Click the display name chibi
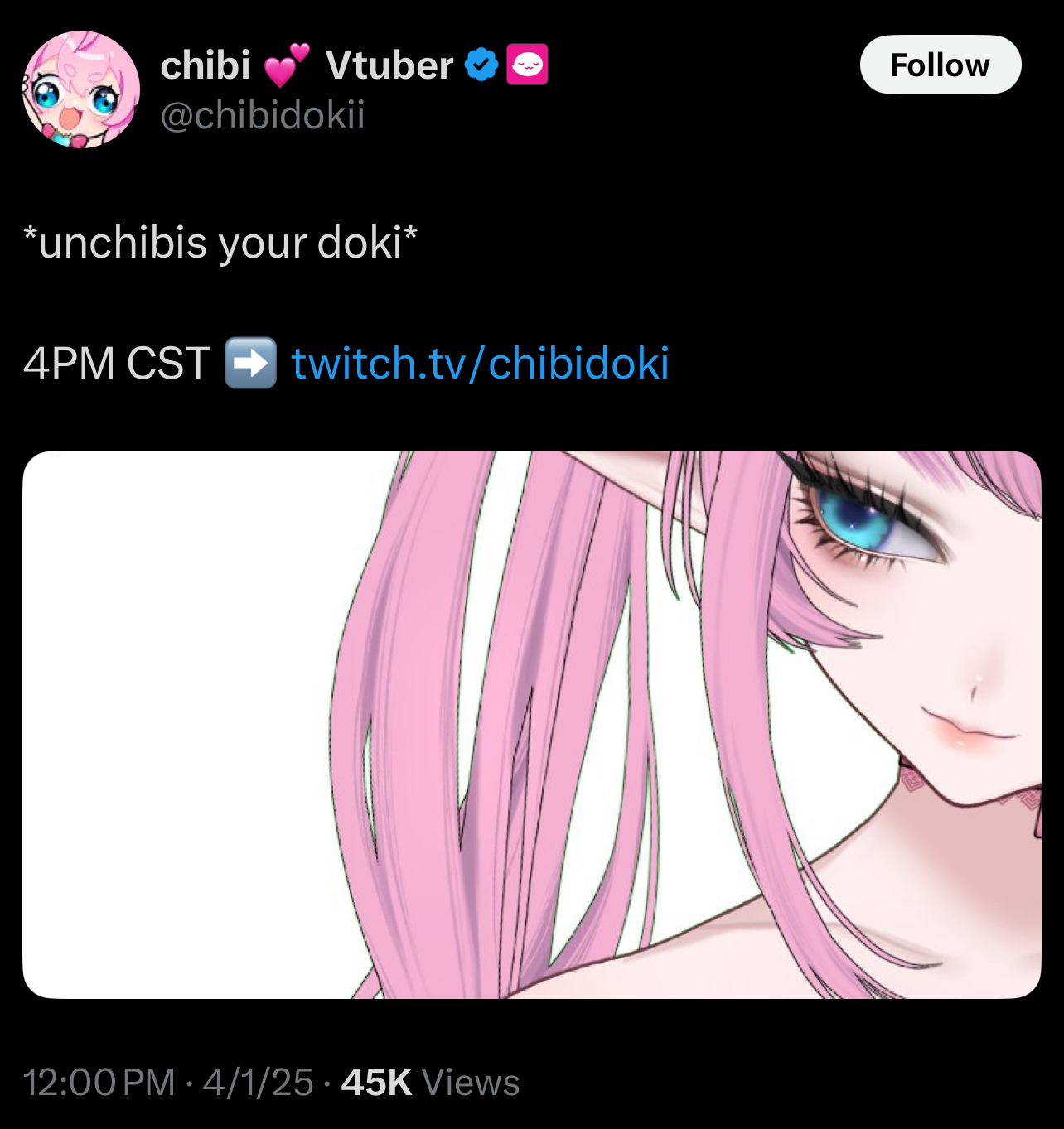Screen dimensions: 1064x1129 [205, 65]
